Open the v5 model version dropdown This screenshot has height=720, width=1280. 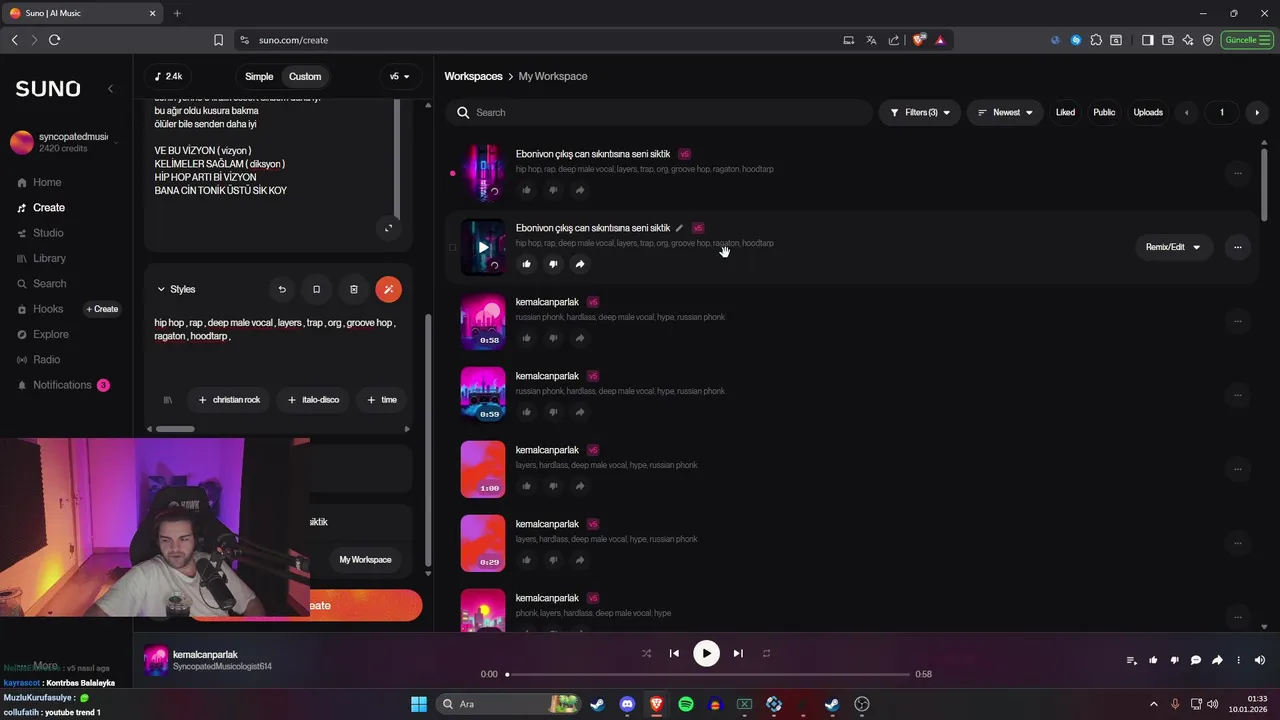tap(399, 77)
